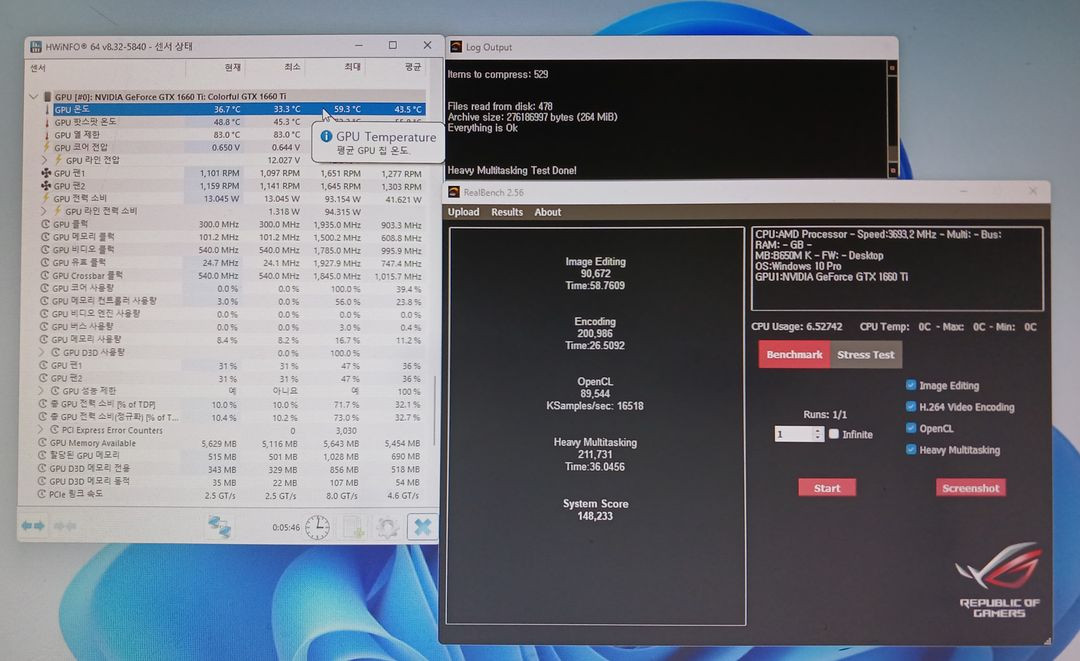1080x661 pixels.
Task: Enable the Infinite runs checkbox
Action: pos(833,434)
